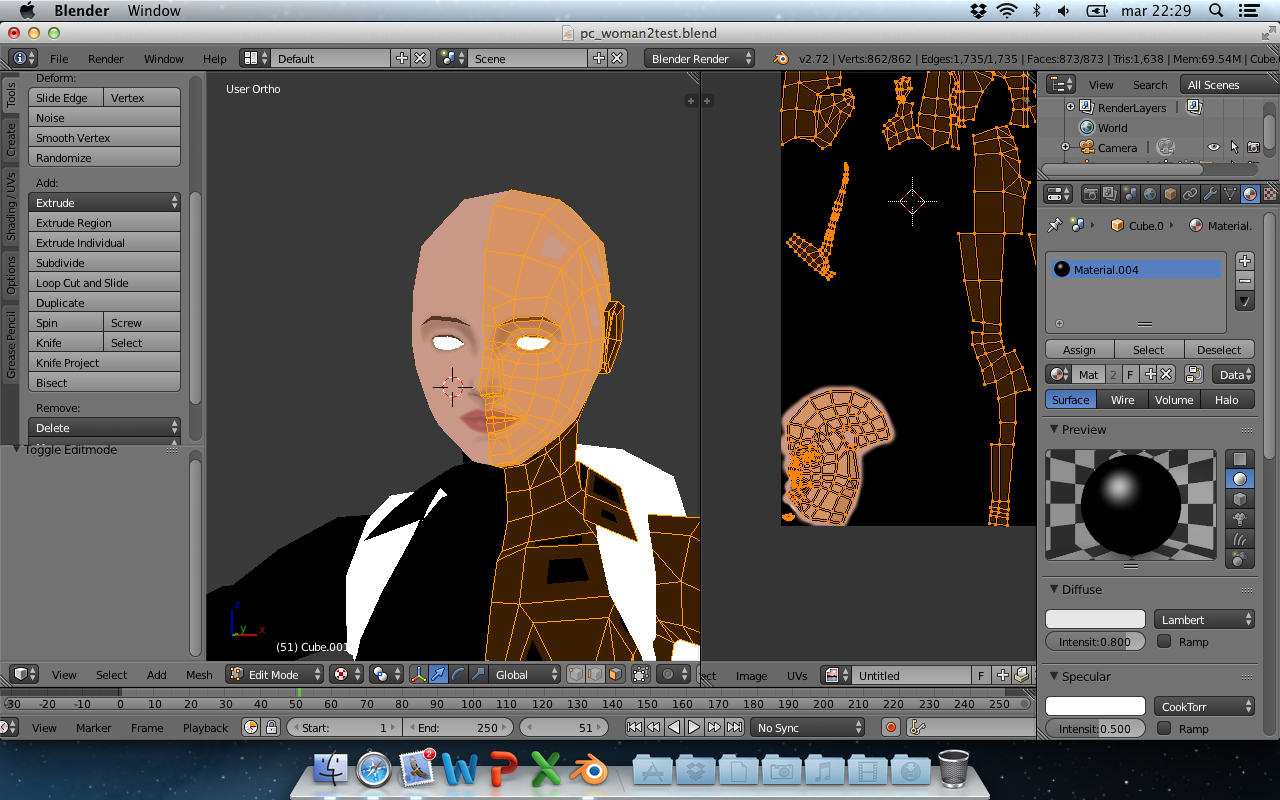The height and width of the screenshot is (800, 1280).
Task: Expand the RenderLayers tree item
Action: coord(1070,107)
